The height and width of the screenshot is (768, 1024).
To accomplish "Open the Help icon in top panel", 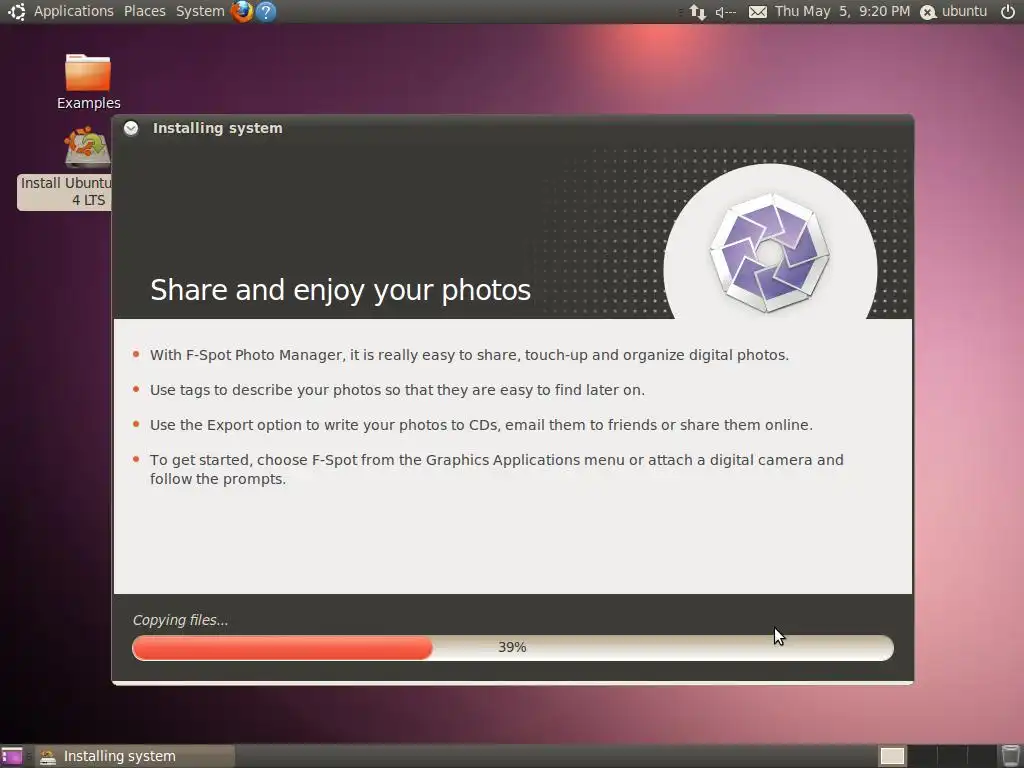I will [265, 11].
